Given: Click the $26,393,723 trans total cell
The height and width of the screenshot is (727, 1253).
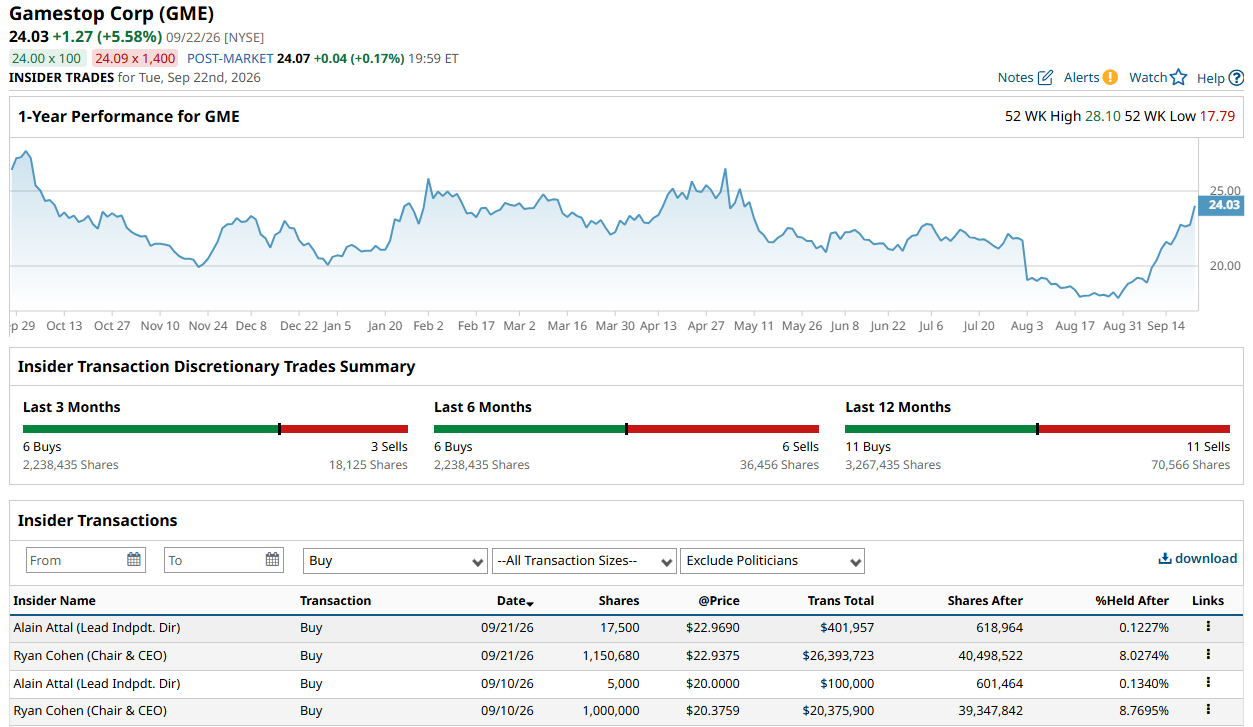Looking at the screenshot, I should pyautogui.click(x=838, y=655).
